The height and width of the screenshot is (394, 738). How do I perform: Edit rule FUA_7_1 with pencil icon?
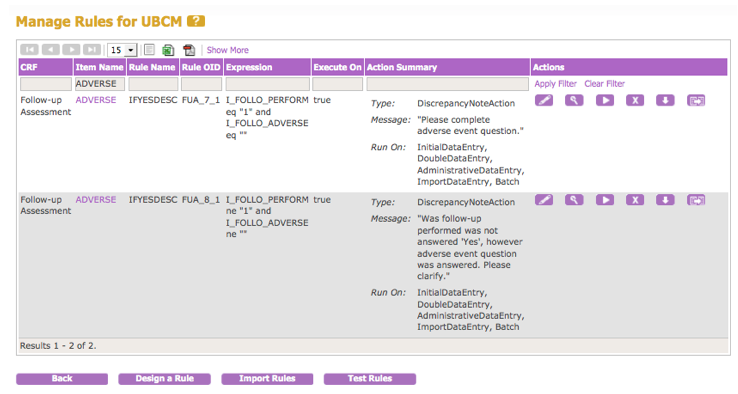point(544,100)
